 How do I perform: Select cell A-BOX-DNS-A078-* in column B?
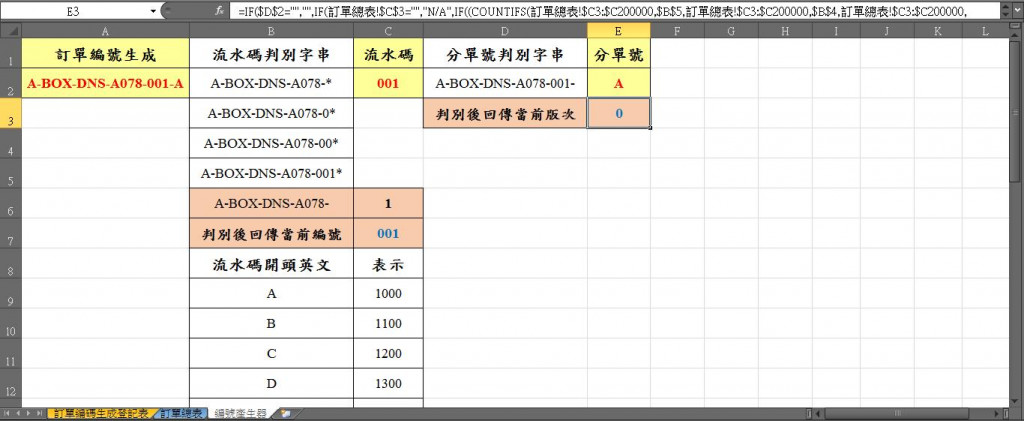[x=271, y=84]
